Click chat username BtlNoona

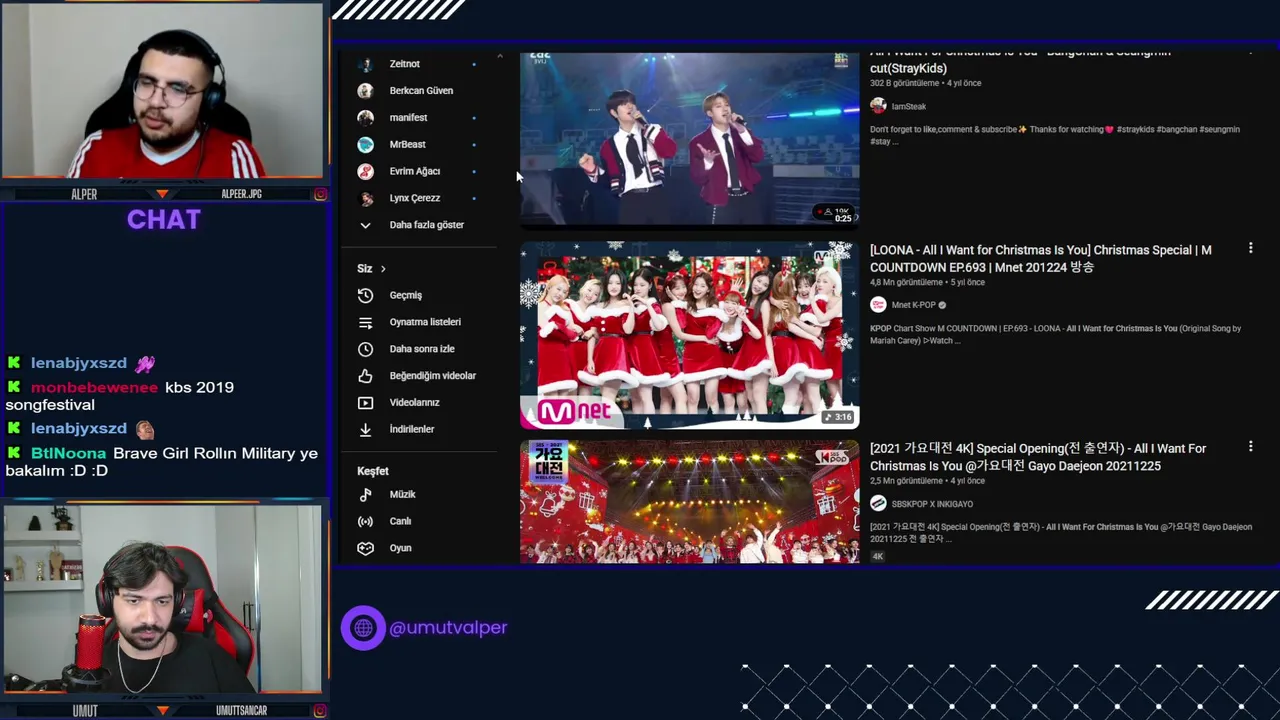coord(68,454)
